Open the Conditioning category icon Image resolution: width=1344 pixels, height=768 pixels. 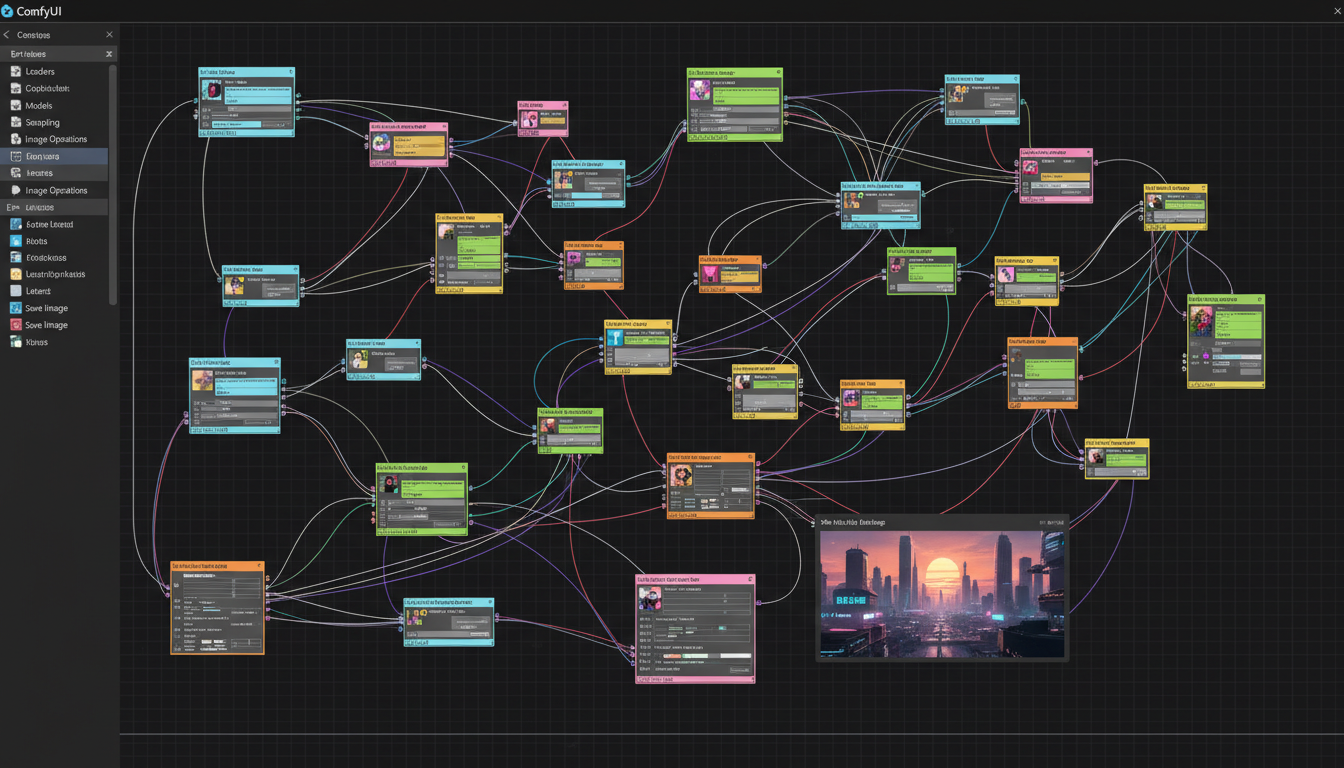15,88
